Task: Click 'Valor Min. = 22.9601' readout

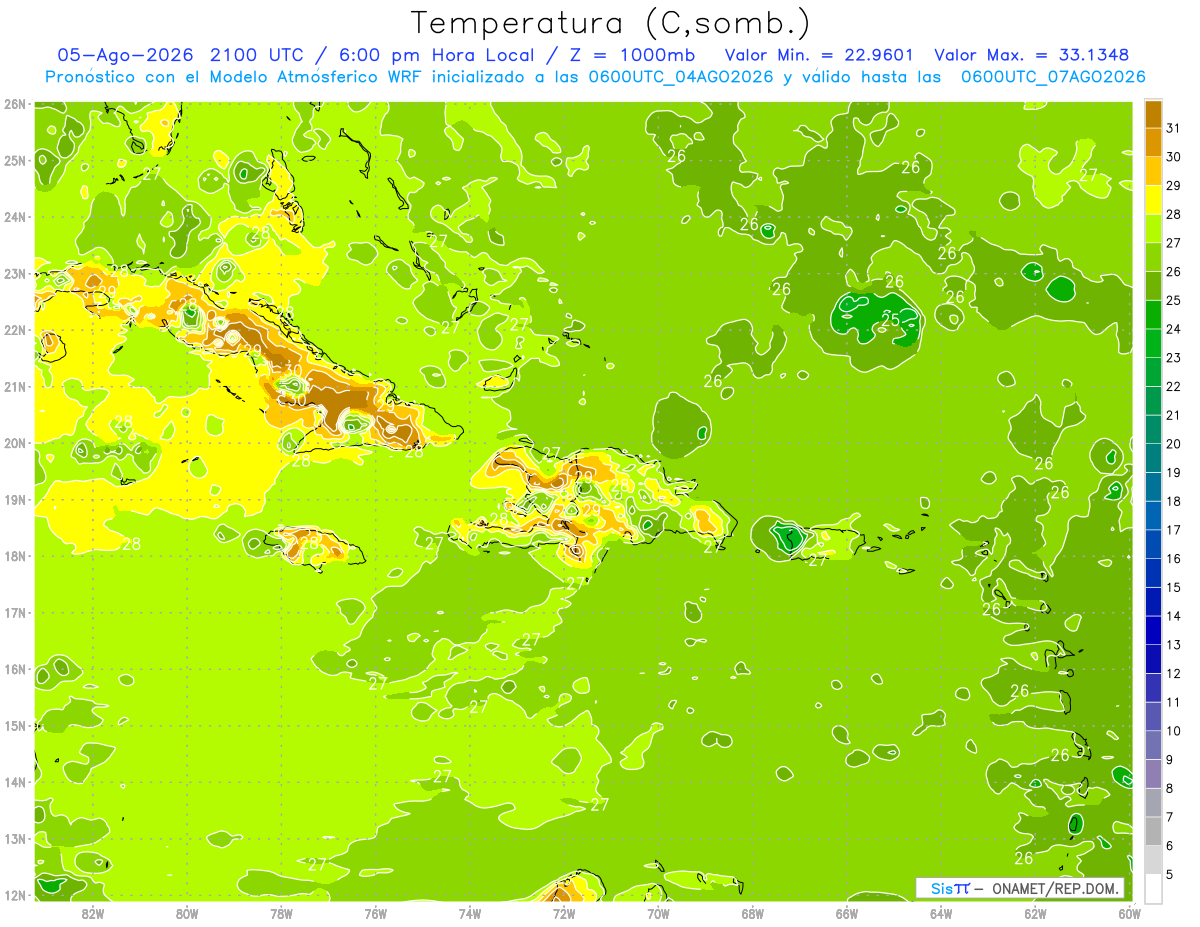Action: coord(820,55)
